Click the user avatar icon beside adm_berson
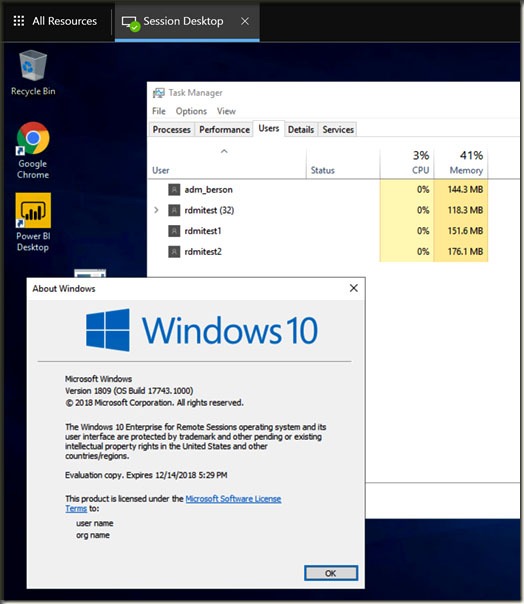The height and width of the screenshot is (604, 524). tap(174, 190)
